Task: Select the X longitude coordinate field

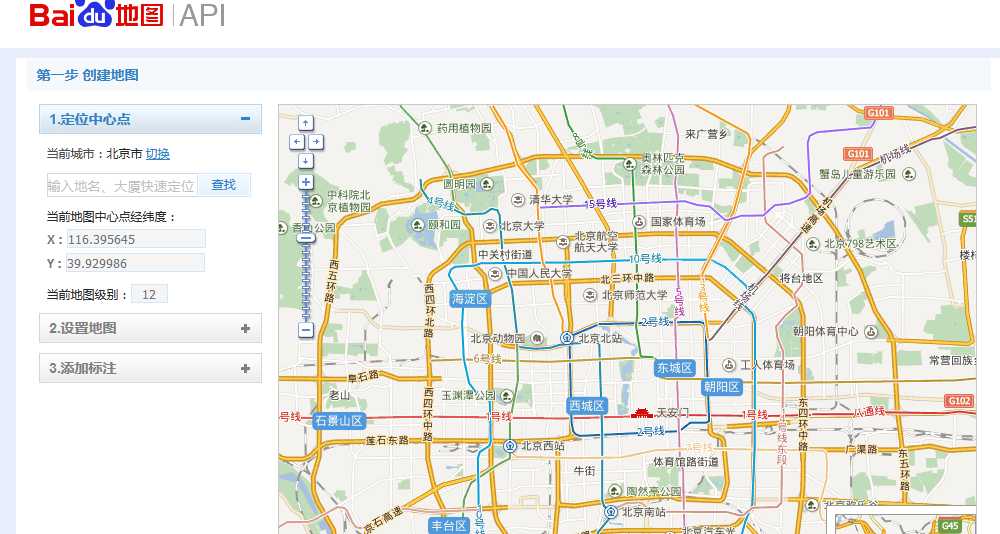Action: (136, 239)
